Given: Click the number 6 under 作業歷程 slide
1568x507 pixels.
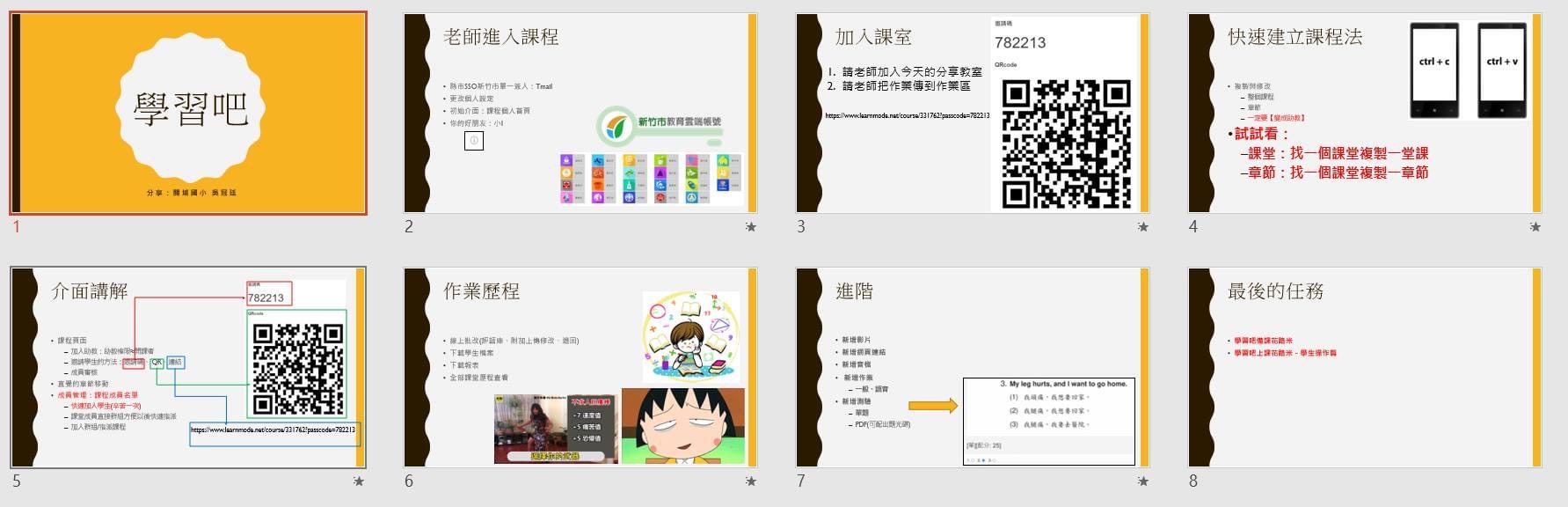Looking at the screenshot, I should pyautogui.click(x=409, y=481).
